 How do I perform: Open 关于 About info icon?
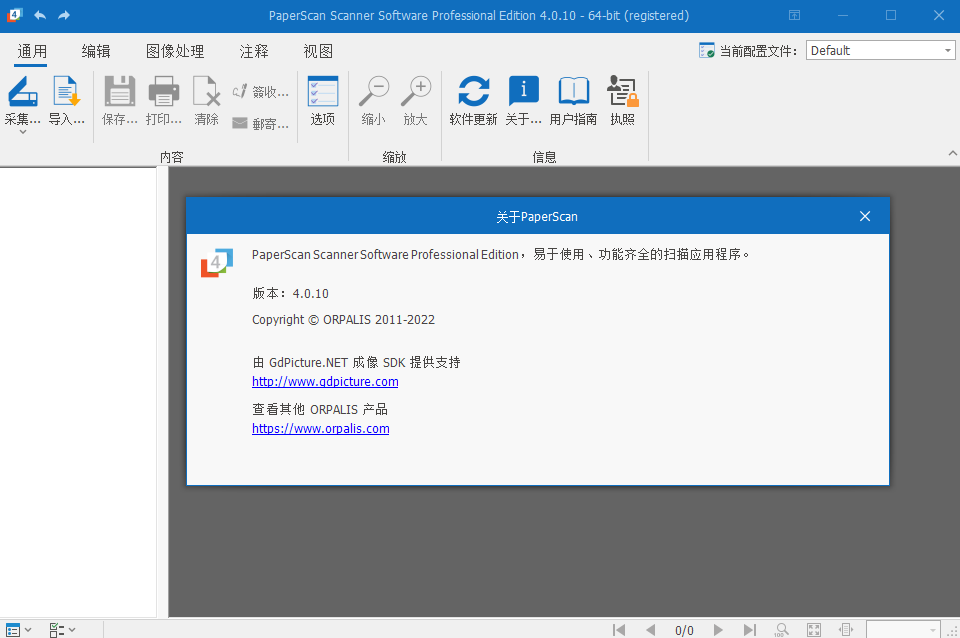pyautogui.click(x=523, y=92)
